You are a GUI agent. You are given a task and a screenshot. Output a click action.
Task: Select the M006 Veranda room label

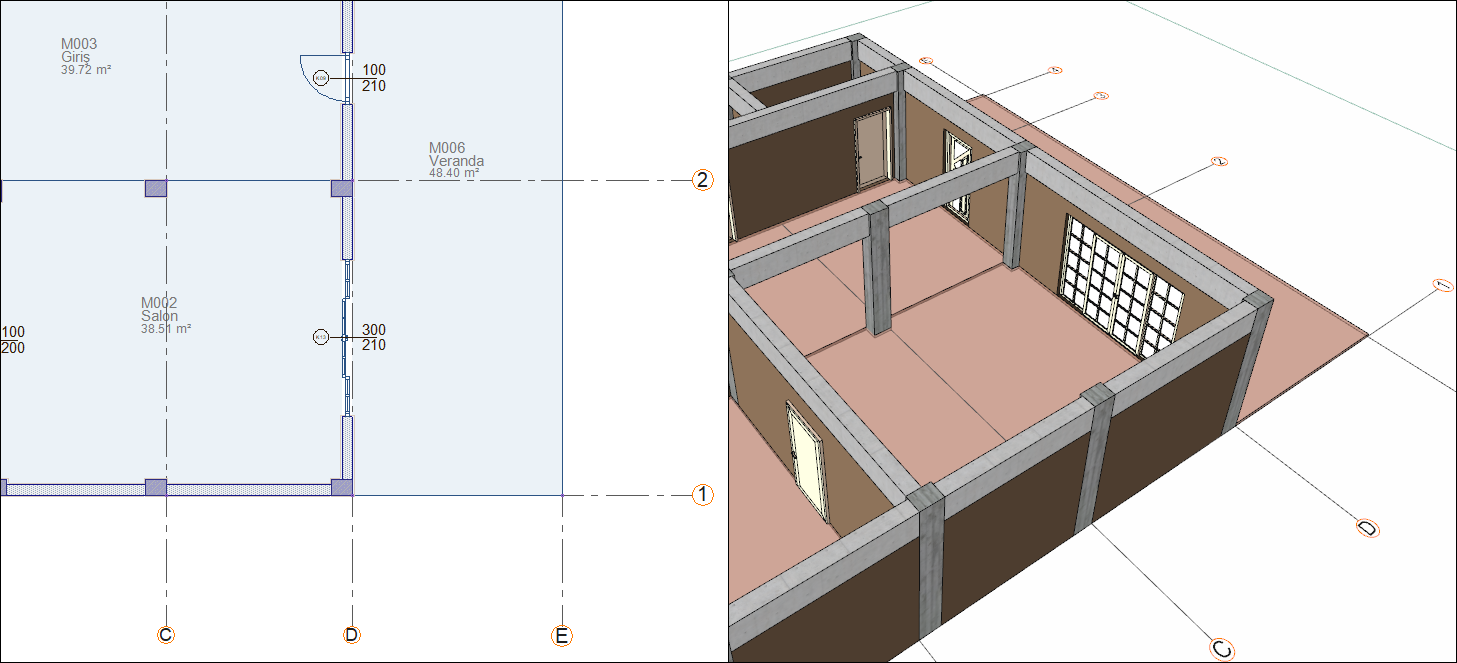coord(457,160)
